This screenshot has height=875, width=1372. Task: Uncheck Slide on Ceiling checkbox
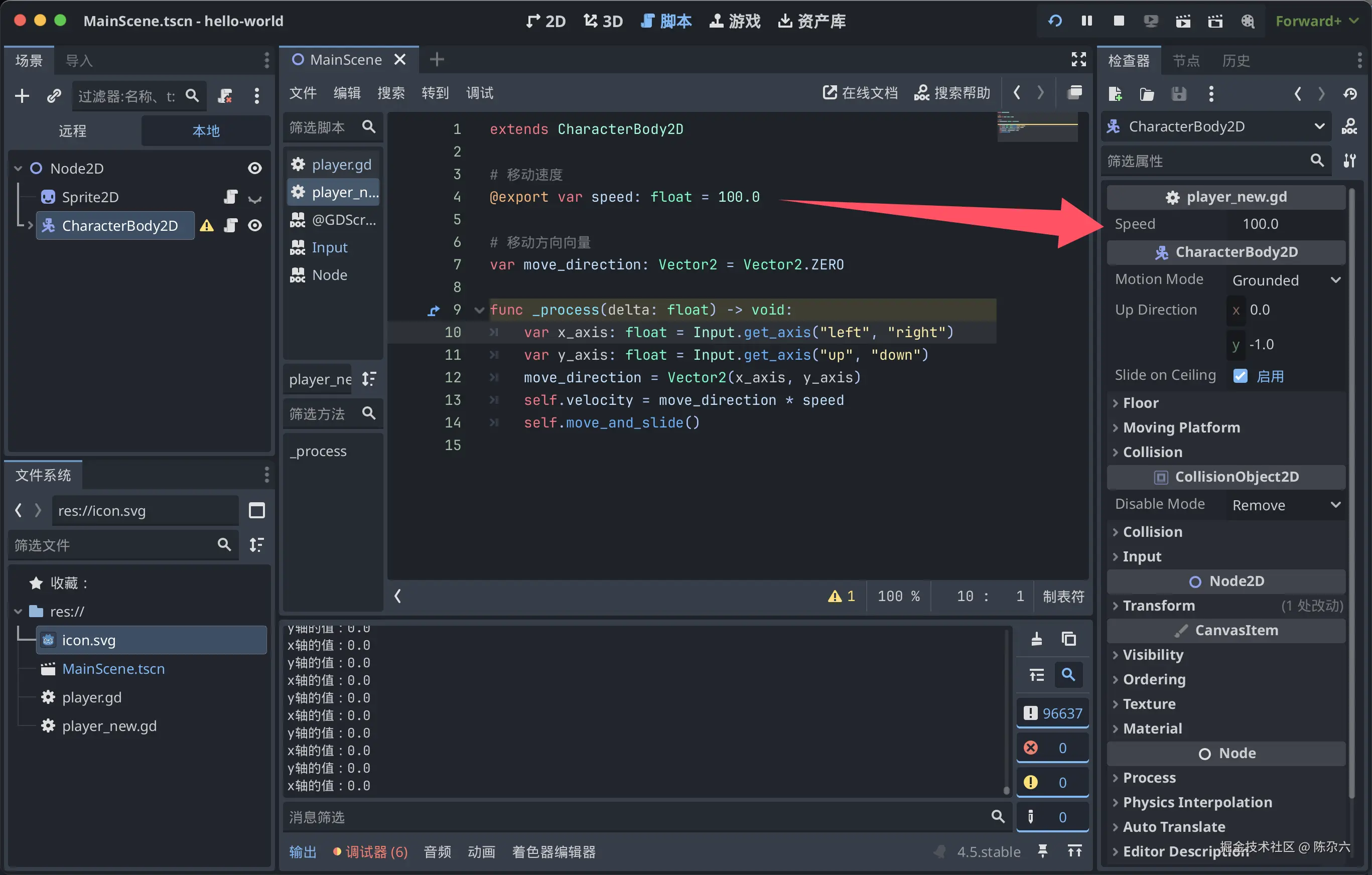coord(1240,376)
